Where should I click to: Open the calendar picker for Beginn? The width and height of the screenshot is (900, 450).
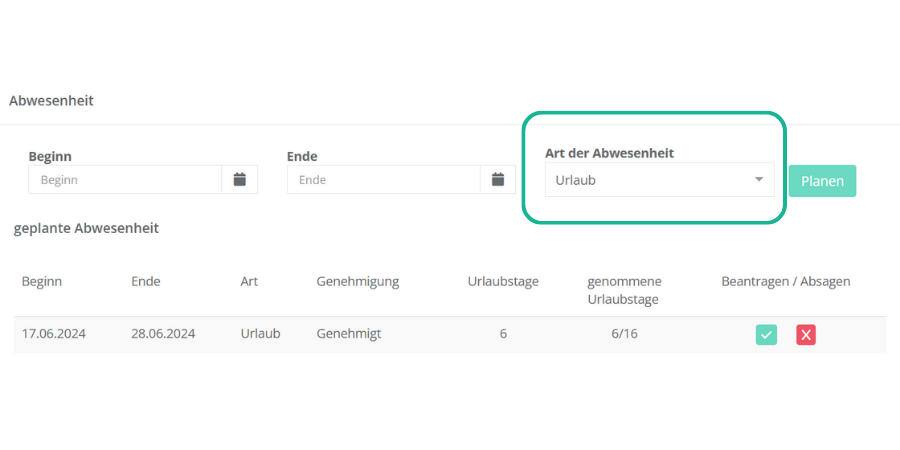tap(239, 180)
